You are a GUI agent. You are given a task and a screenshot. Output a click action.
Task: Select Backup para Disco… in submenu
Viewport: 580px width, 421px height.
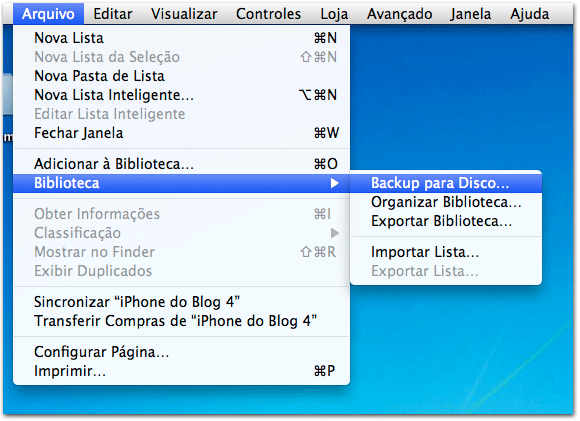(446, 183)
